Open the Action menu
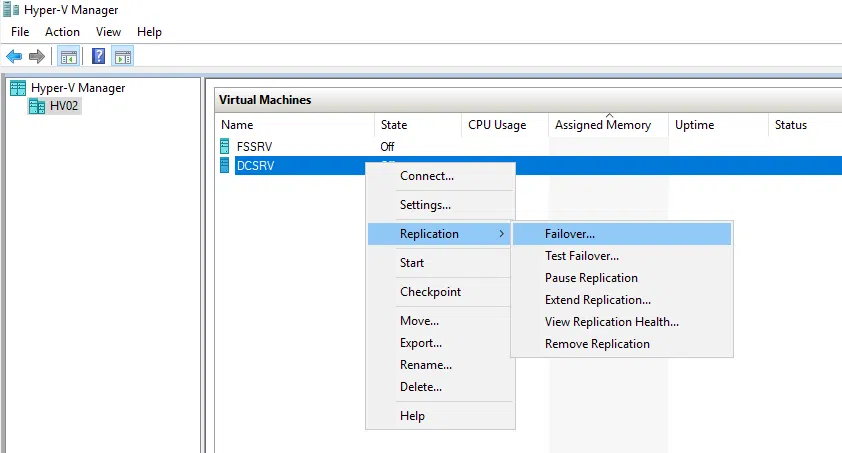Screen dimensions: 842x453 62,32
